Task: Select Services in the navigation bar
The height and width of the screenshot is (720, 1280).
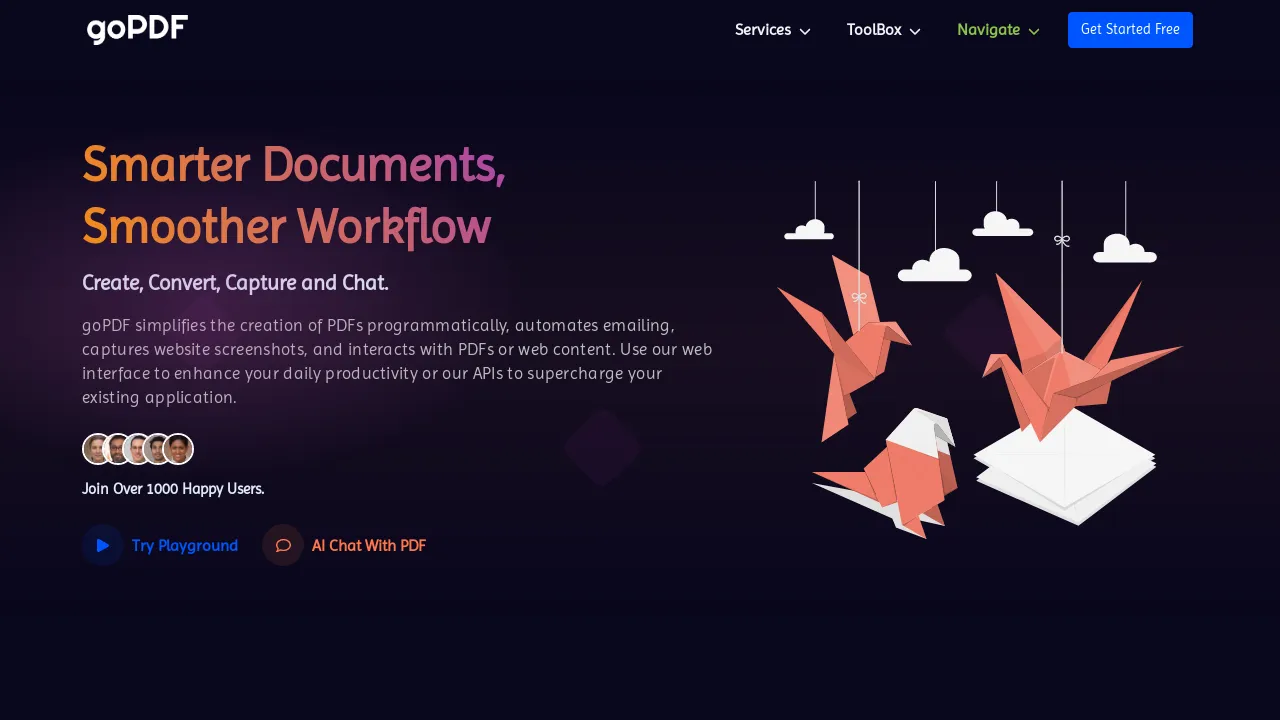Action: (x=763, y=30)
